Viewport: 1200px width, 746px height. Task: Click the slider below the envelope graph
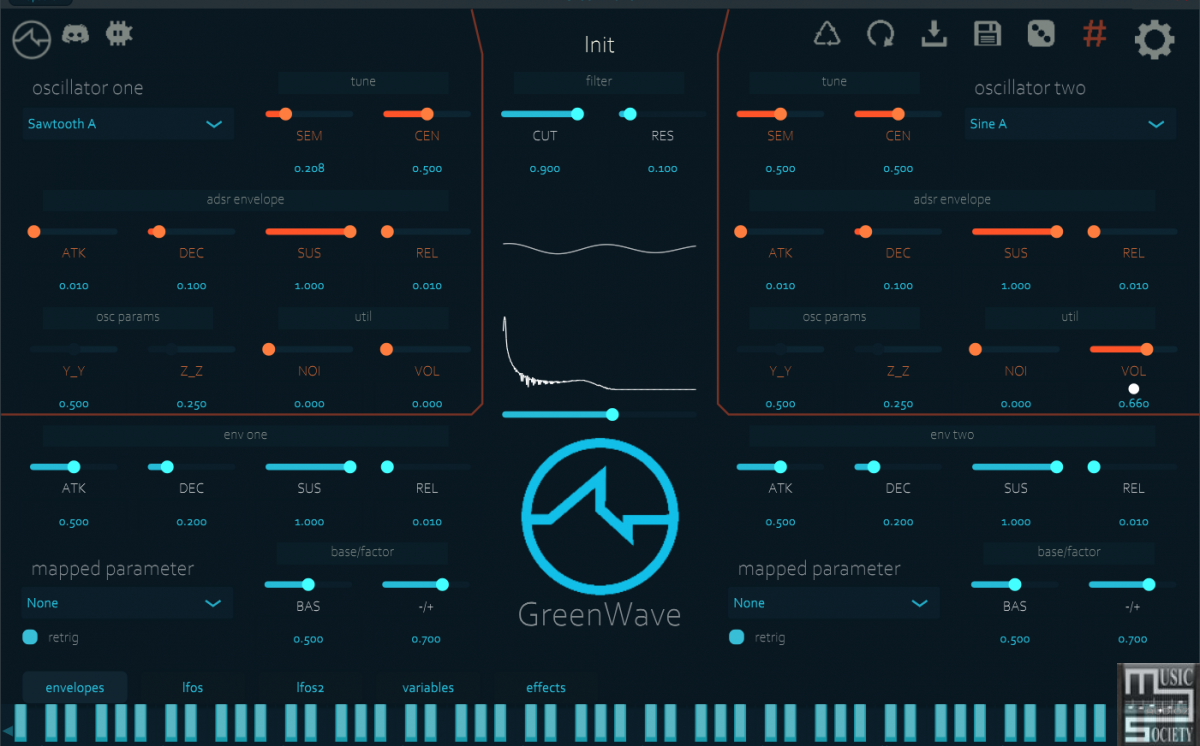pos(598,414)
